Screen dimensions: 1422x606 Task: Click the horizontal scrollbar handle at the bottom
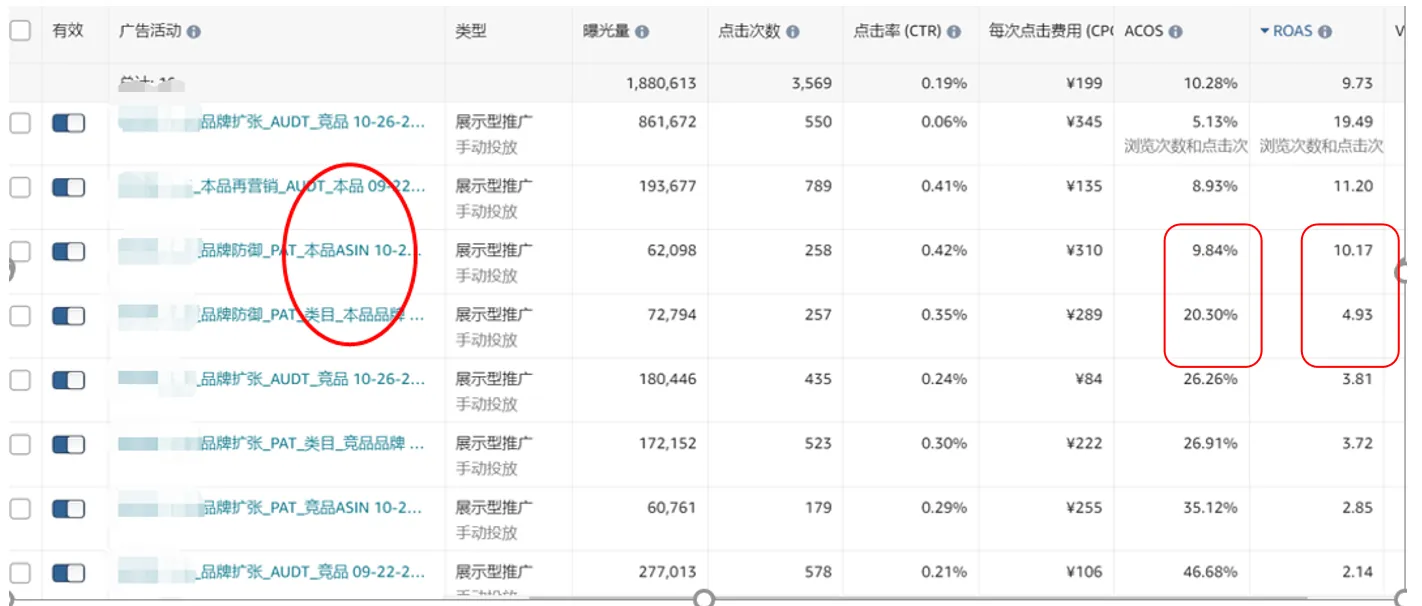tap(703, 600)
